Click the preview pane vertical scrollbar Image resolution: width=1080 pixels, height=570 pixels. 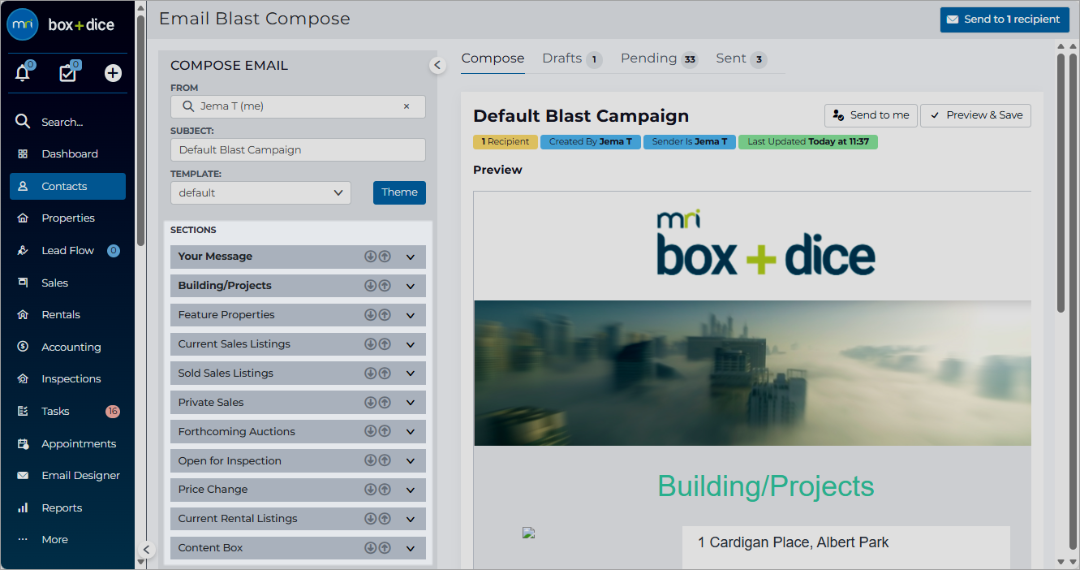1061,182
